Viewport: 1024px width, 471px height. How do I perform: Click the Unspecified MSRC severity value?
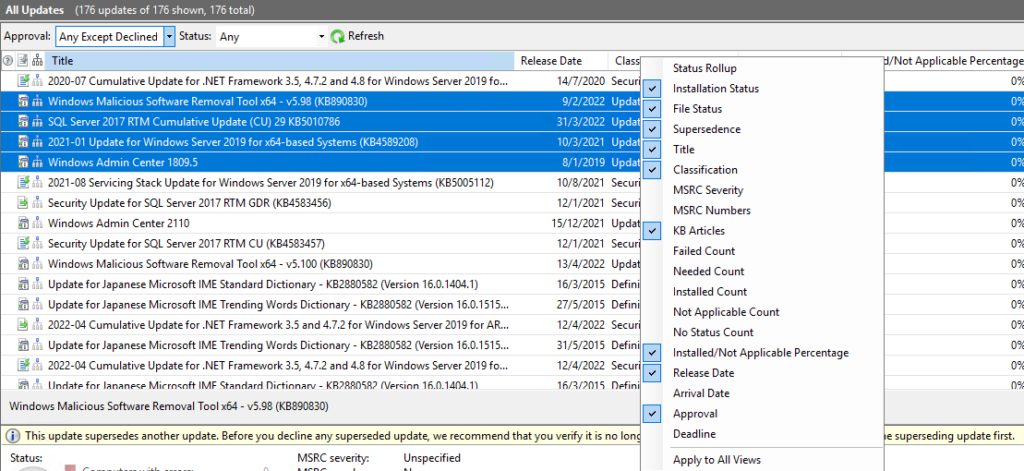432,458
